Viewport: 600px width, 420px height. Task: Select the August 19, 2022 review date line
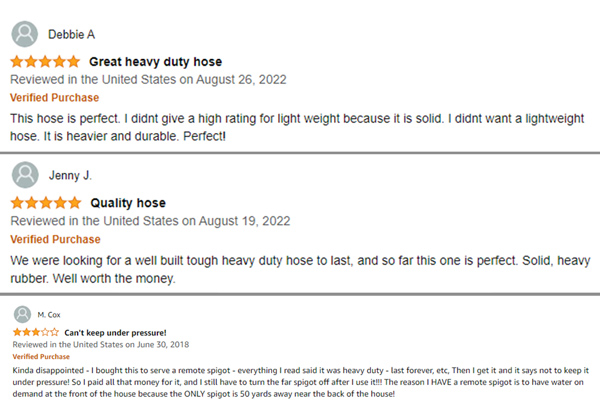point(150,221)
